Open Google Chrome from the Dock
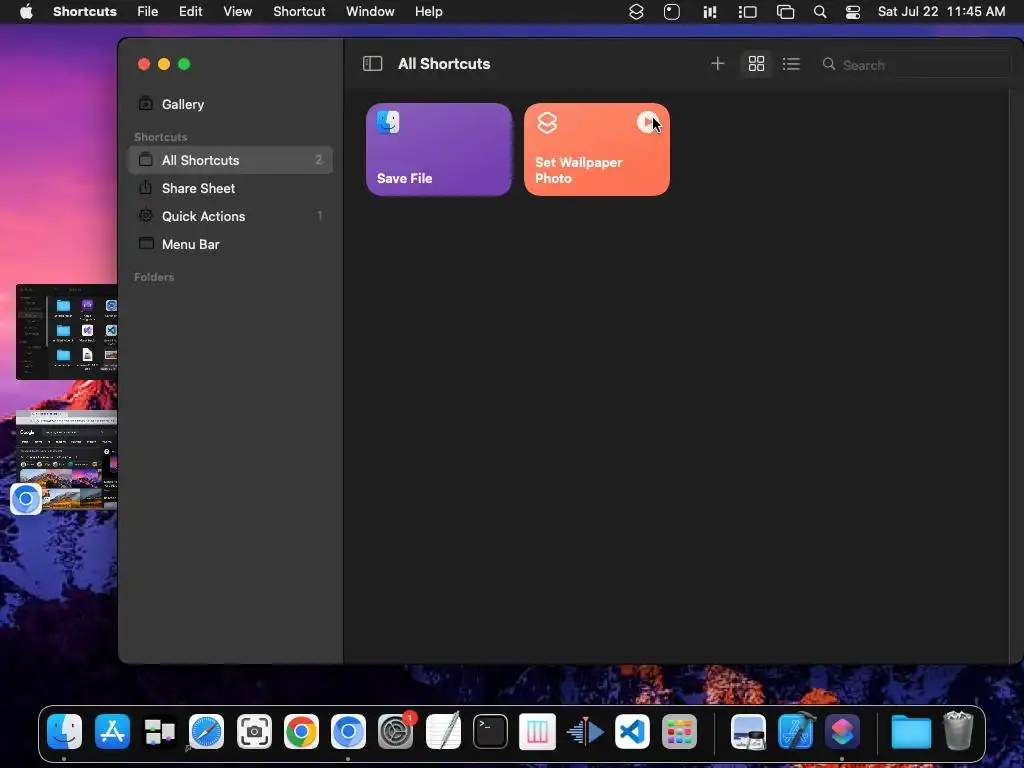Image resolution: width=1024 pixels, height=768 pixels. pos(301,731)
